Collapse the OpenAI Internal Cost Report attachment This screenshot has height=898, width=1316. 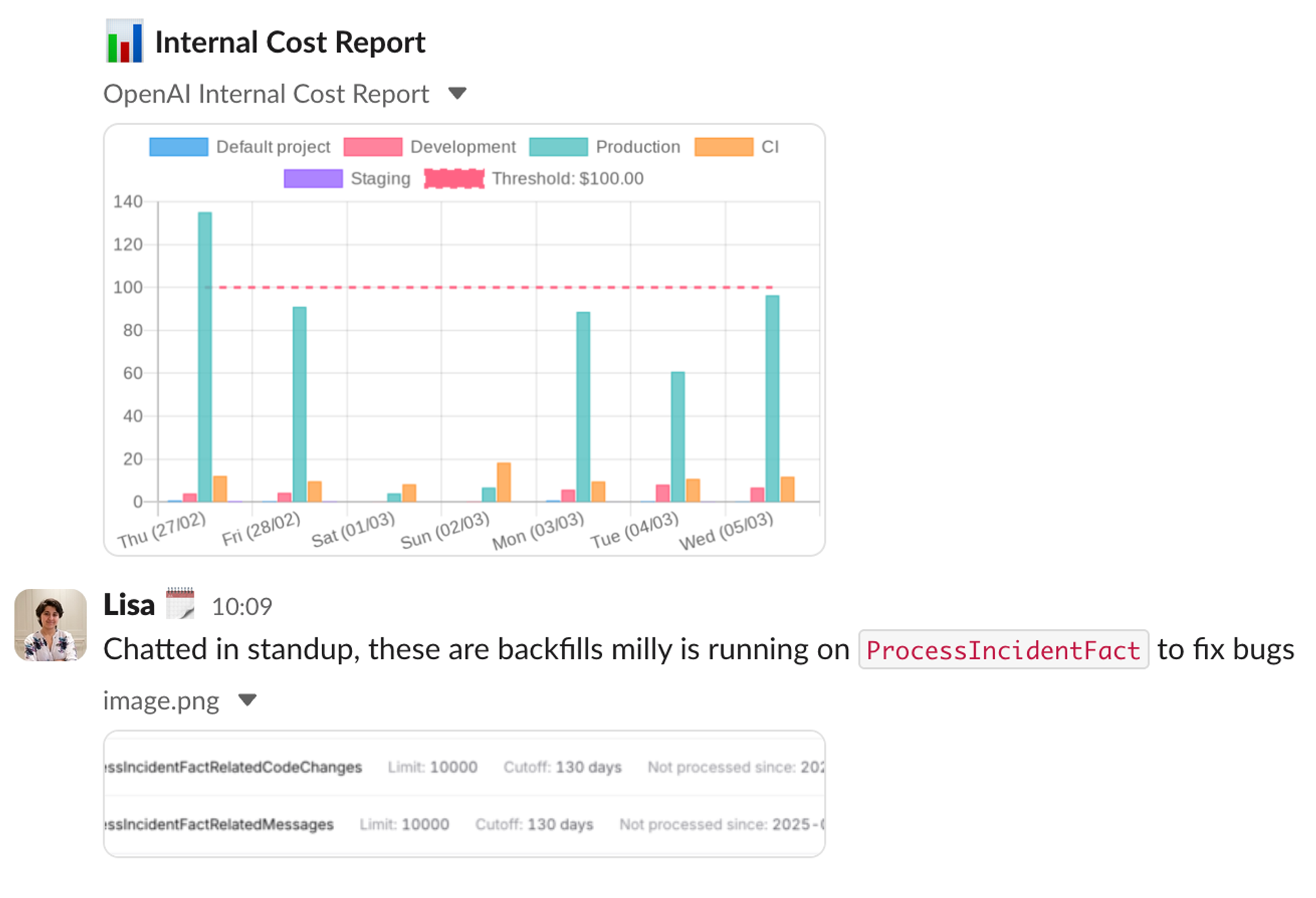pos(457,93)
